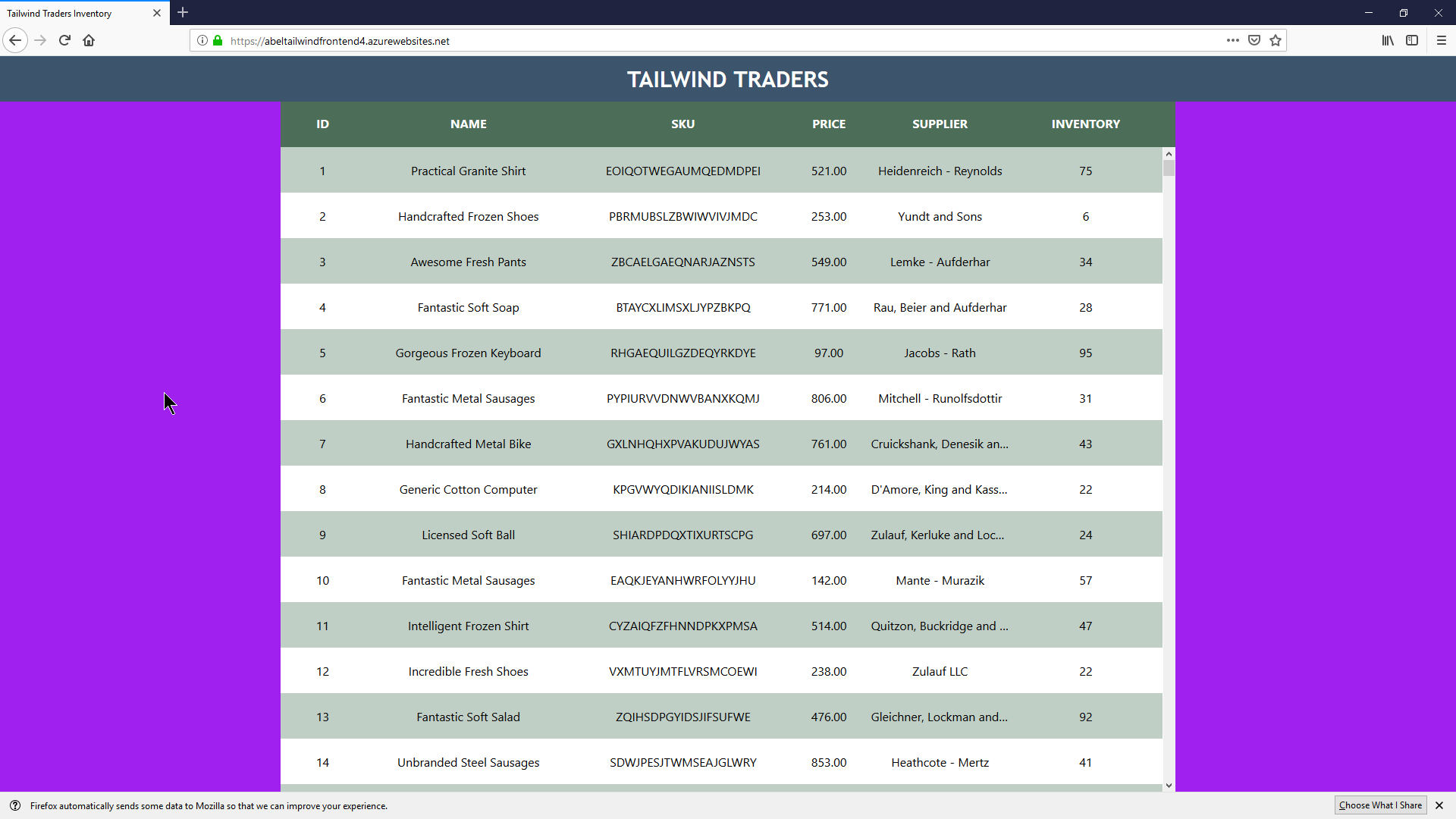Dismiss the Firefox data notification bar
The image size is (1456, 819).
pyautogui.click(x=1439, y=805)
